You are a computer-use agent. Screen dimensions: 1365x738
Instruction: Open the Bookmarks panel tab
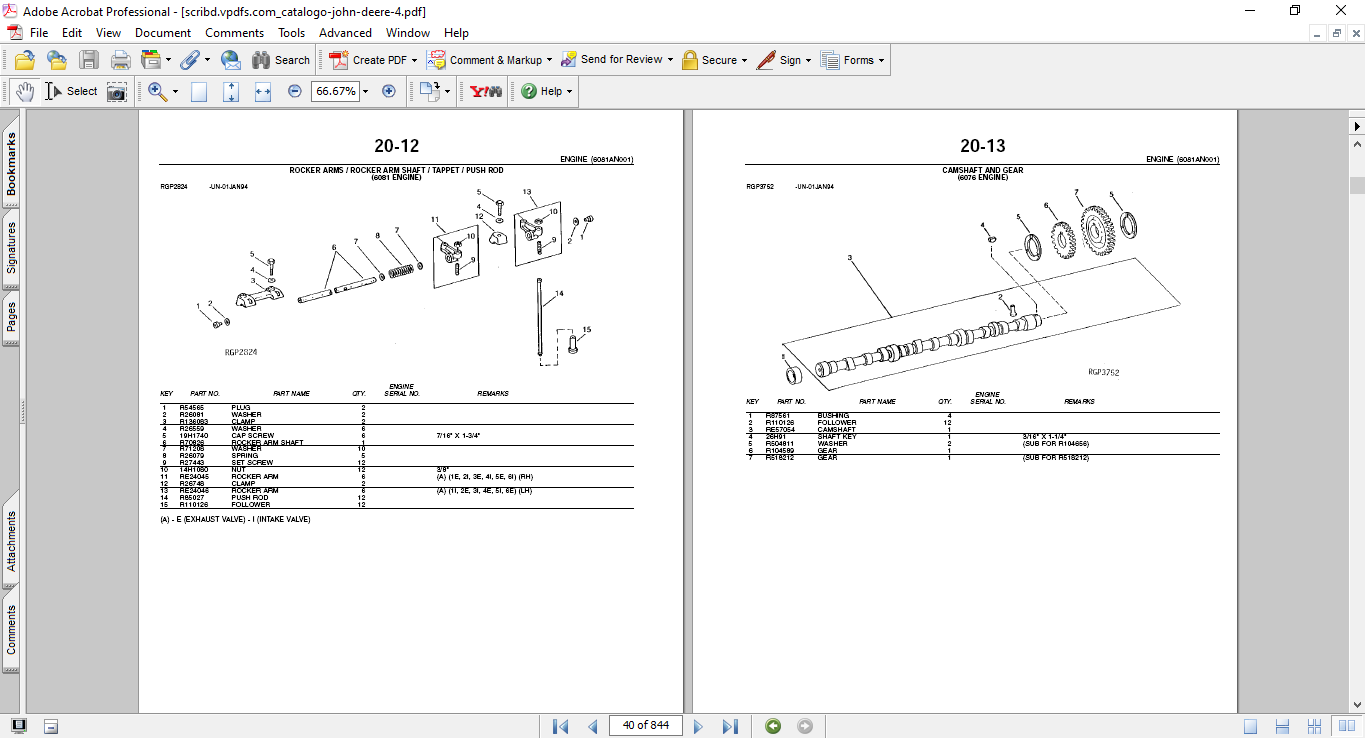12,165
